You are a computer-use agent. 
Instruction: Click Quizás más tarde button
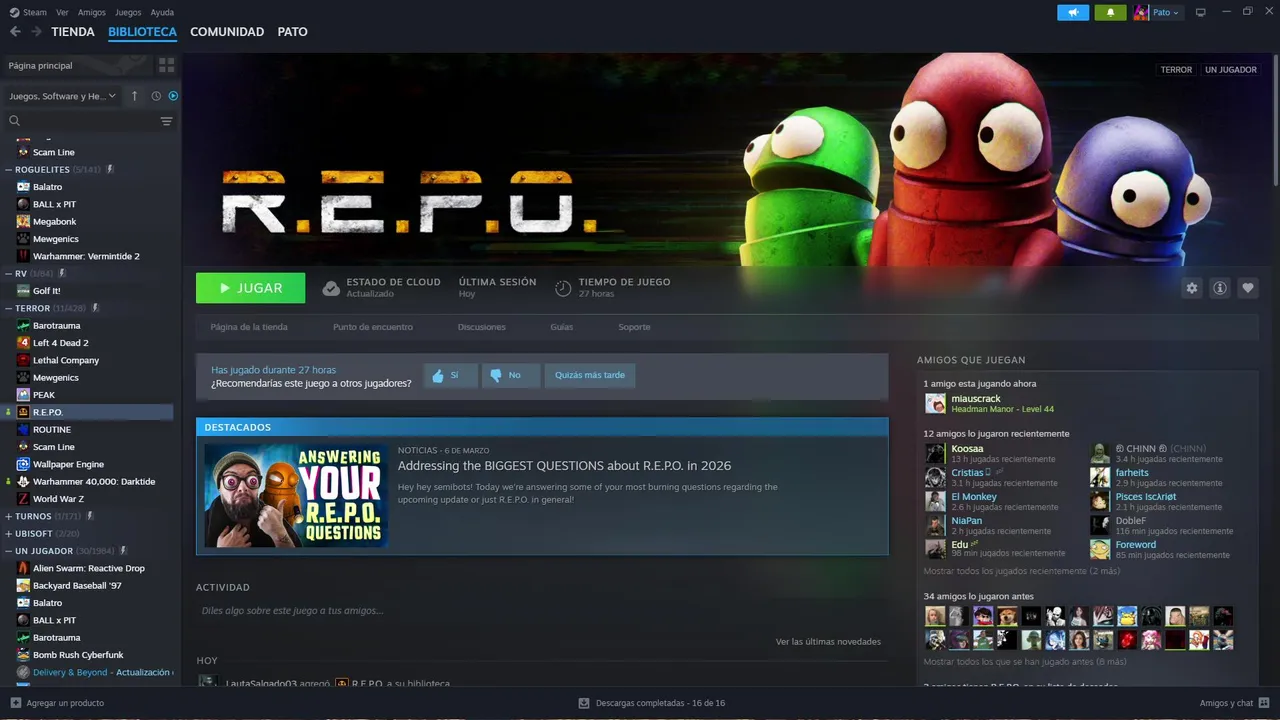(590, 375)
